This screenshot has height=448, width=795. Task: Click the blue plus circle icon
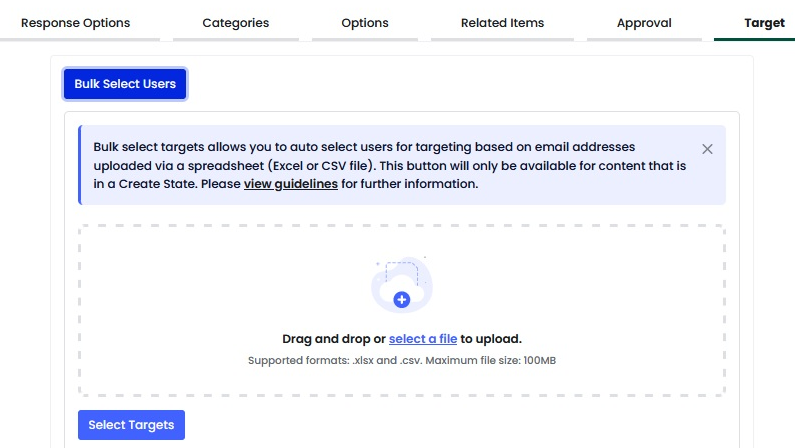402,300
